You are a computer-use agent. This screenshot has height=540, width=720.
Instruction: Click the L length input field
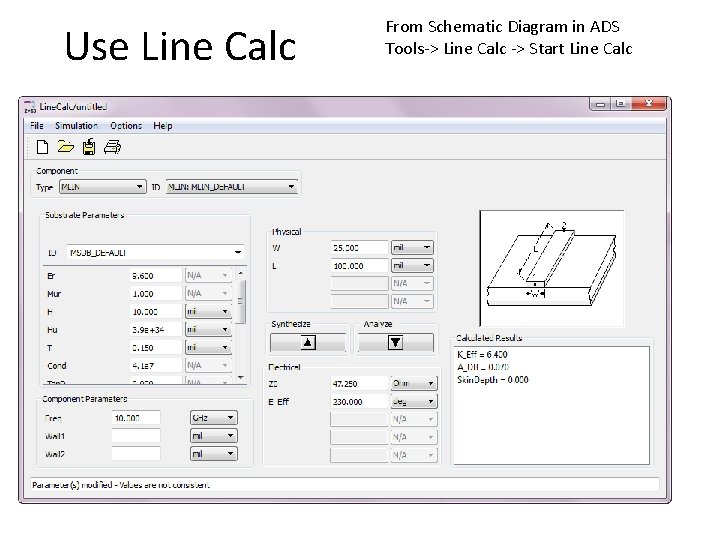pos(359,265)
